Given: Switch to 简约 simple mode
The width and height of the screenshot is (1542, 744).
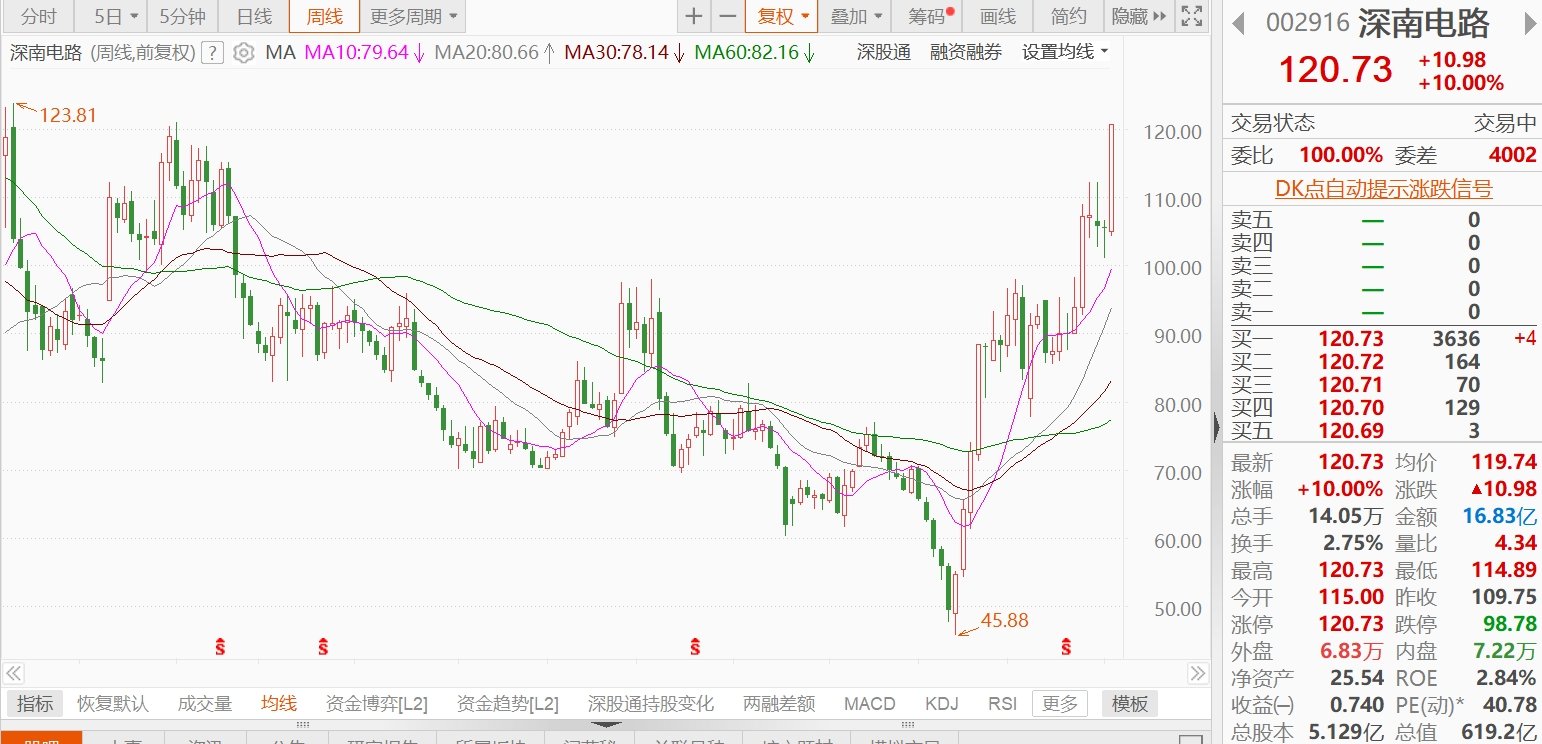Looking at the screenshot, I should pyautogui.click(x=1069, y=16).
